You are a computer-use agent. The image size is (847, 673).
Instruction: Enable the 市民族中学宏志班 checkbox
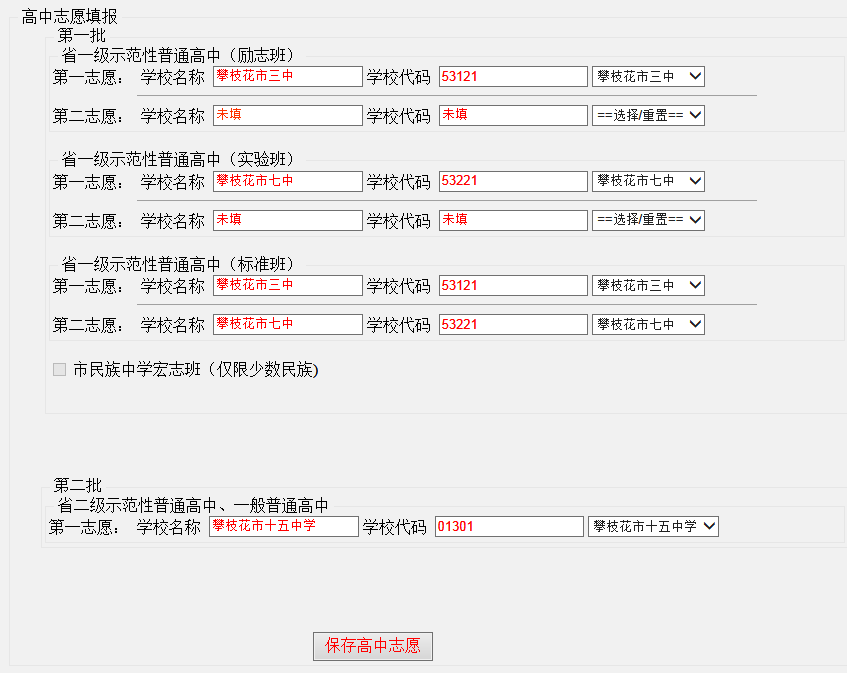[59, 370]
